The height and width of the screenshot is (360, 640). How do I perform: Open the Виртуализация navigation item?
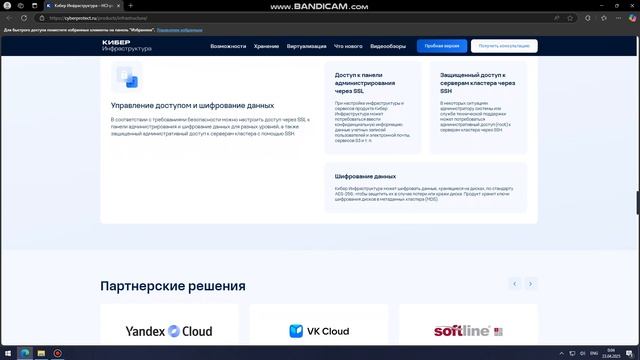(307, 46)
